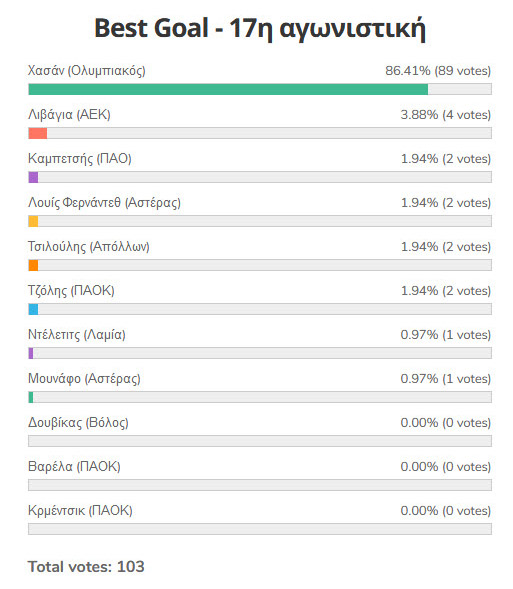Screen dimensions: 513x589
Task: Click the empty Κρμέντσικ vote bar
Action: [x=260, y=529]
